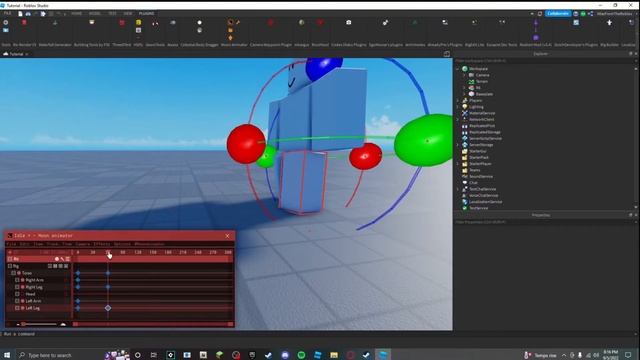Image resolution: width=640 pixels, height=360 pixels.
Task: Open Spotify from the taskbar
Action: (301, 355)
